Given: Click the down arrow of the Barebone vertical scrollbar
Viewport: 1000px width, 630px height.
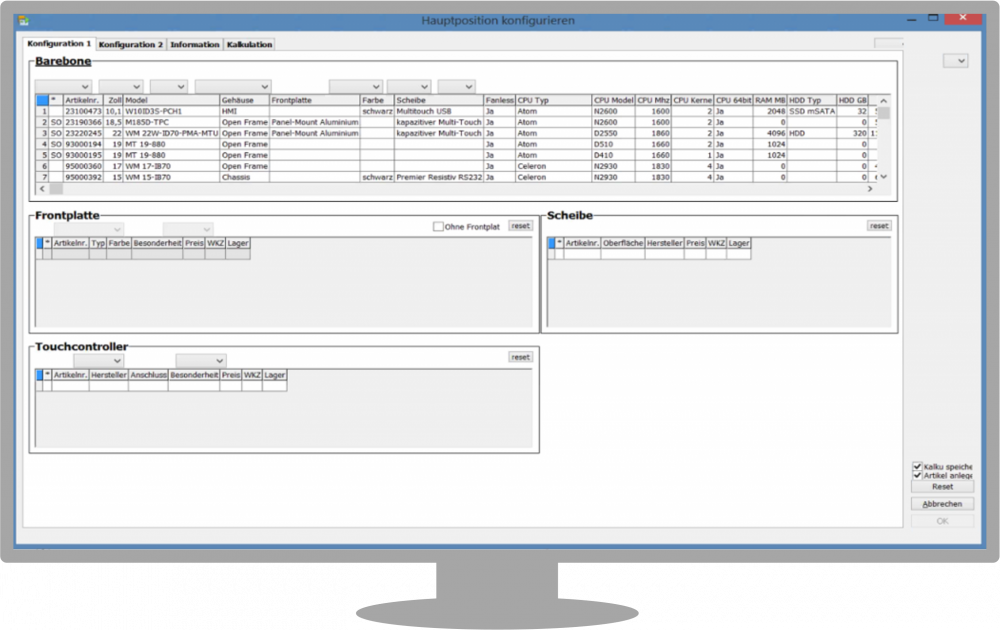Looking at the screenshot, I should click(884, 177).
